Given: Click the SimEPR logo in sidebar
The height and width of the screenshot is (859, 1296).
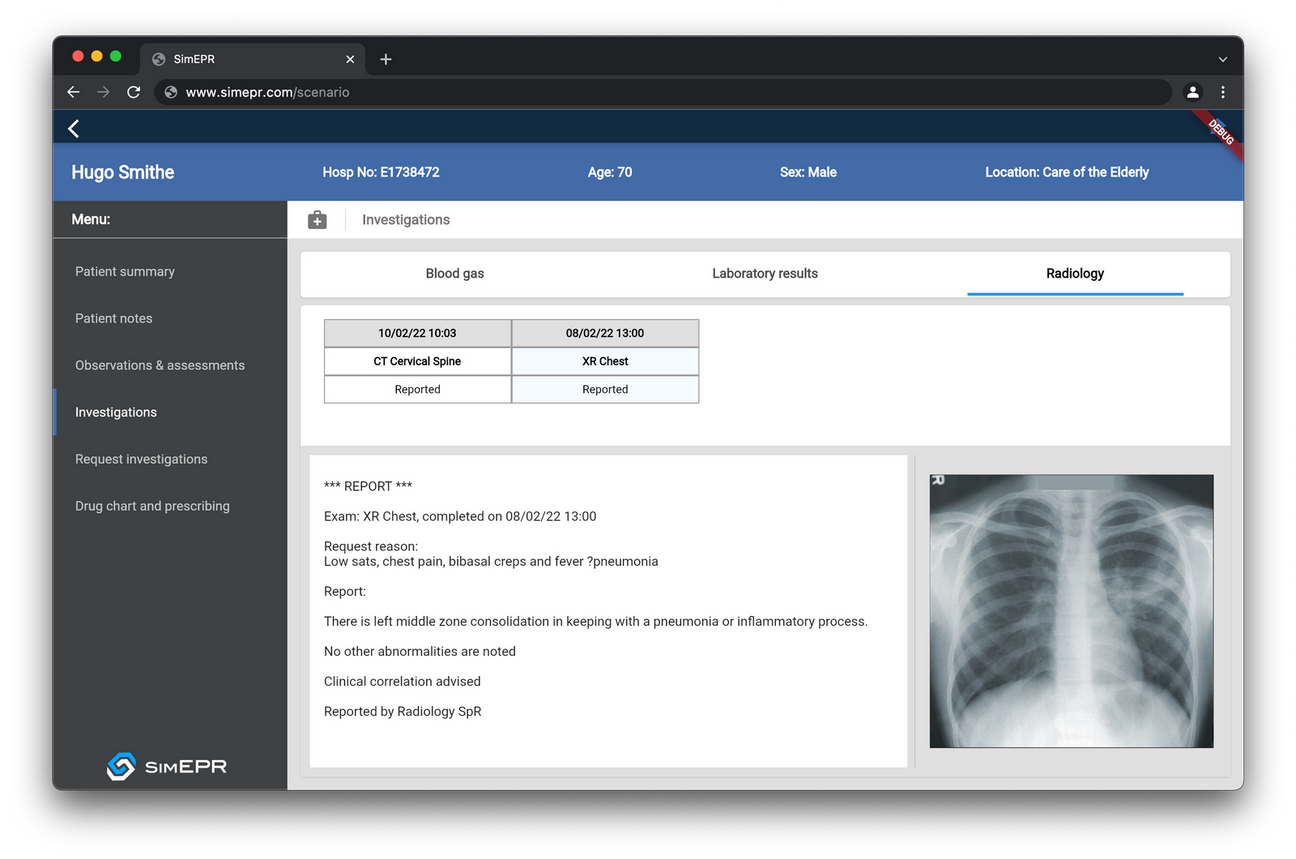Looking at the screenshot, I should tap(167, 767).
